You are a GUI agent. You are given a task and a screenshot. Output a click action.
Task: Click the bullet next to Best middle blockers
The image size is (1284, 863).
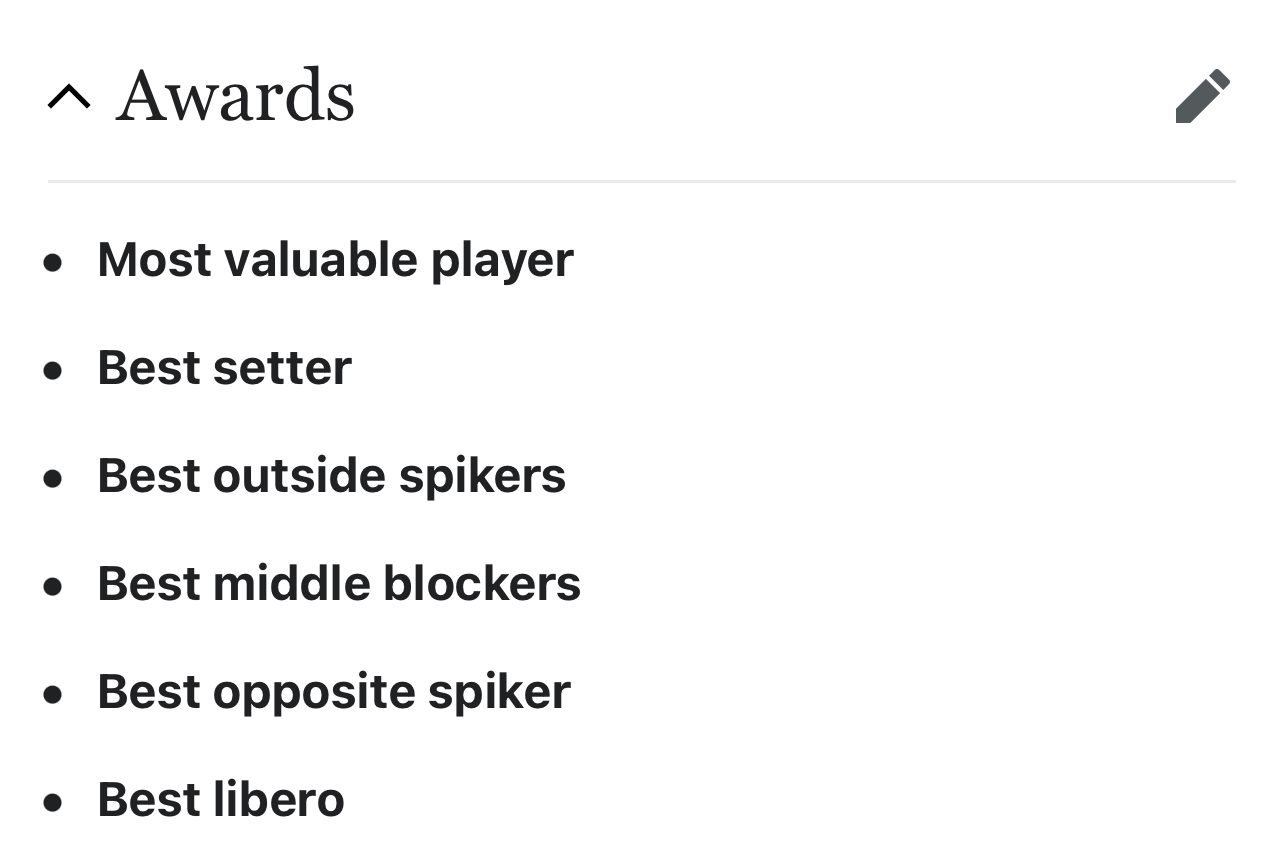coord(53,587)
